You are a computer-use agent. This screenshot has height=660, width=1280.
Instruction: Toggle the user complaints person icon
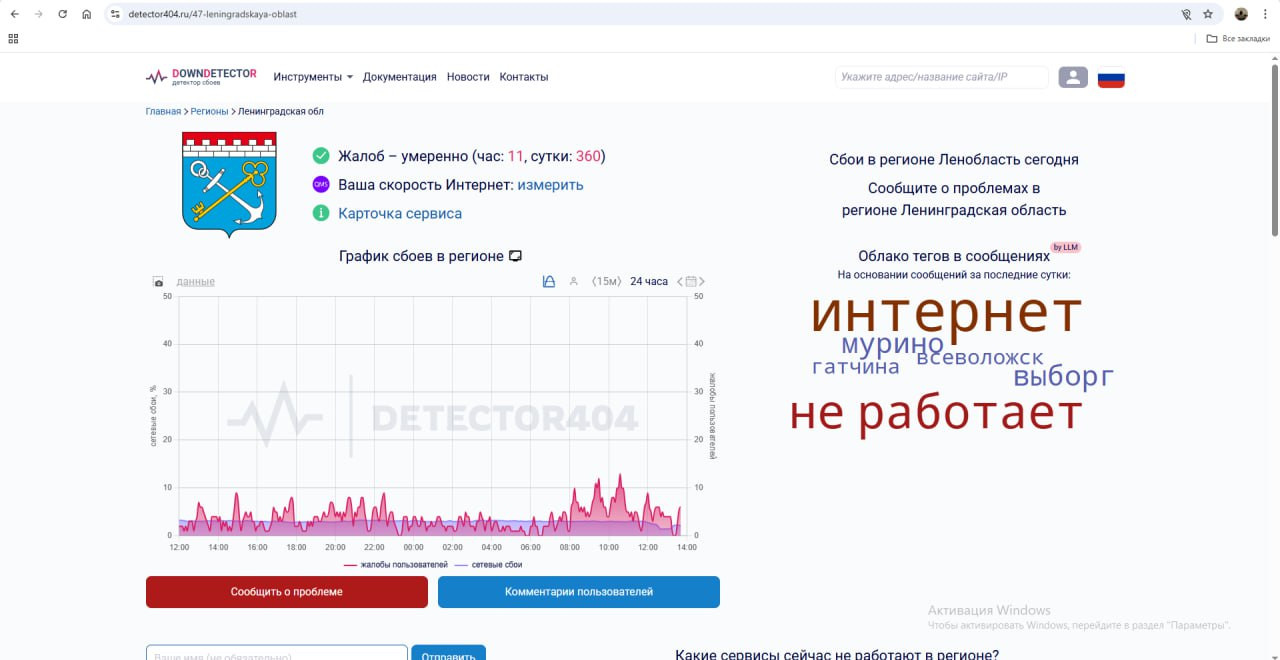click(573, 282)
